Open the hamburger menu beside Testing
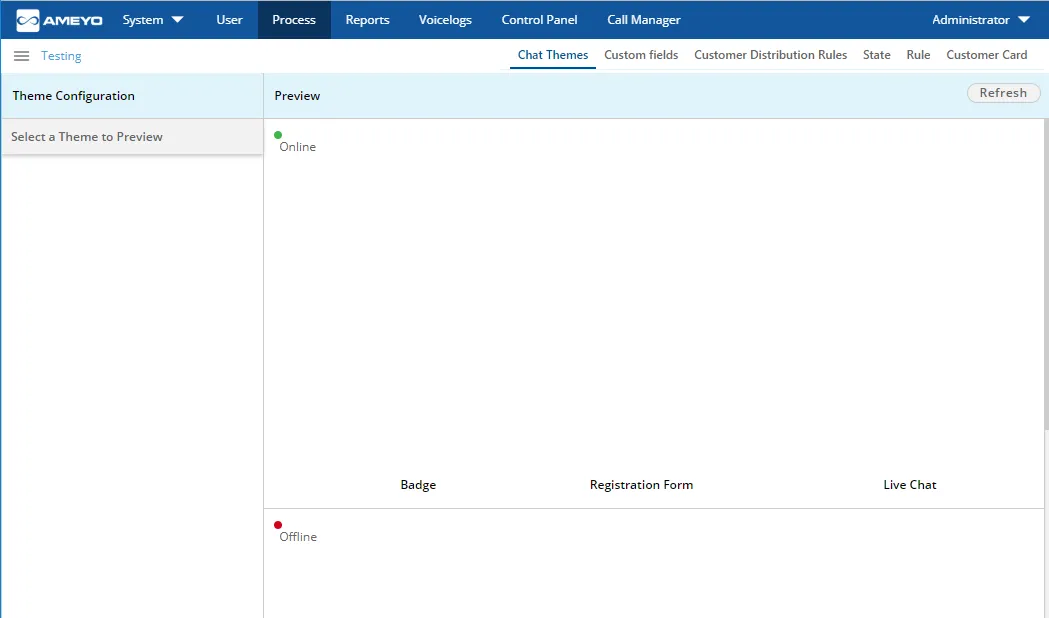The height and width of the screenshot is (618, 1049). point(21,56)
